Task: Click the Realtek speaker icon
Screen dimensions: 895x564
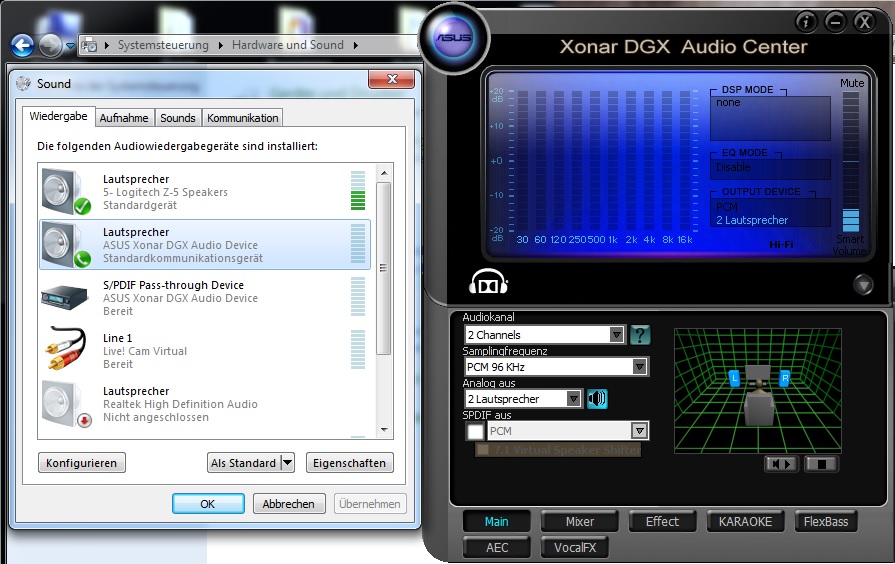Action: point(66,404)
